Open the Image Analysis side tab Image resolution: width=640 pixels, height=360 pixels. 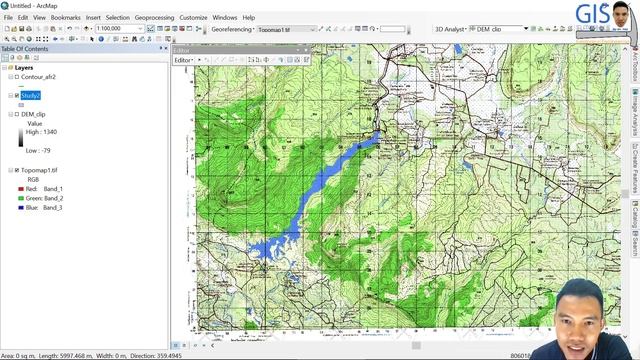[635, 112]
